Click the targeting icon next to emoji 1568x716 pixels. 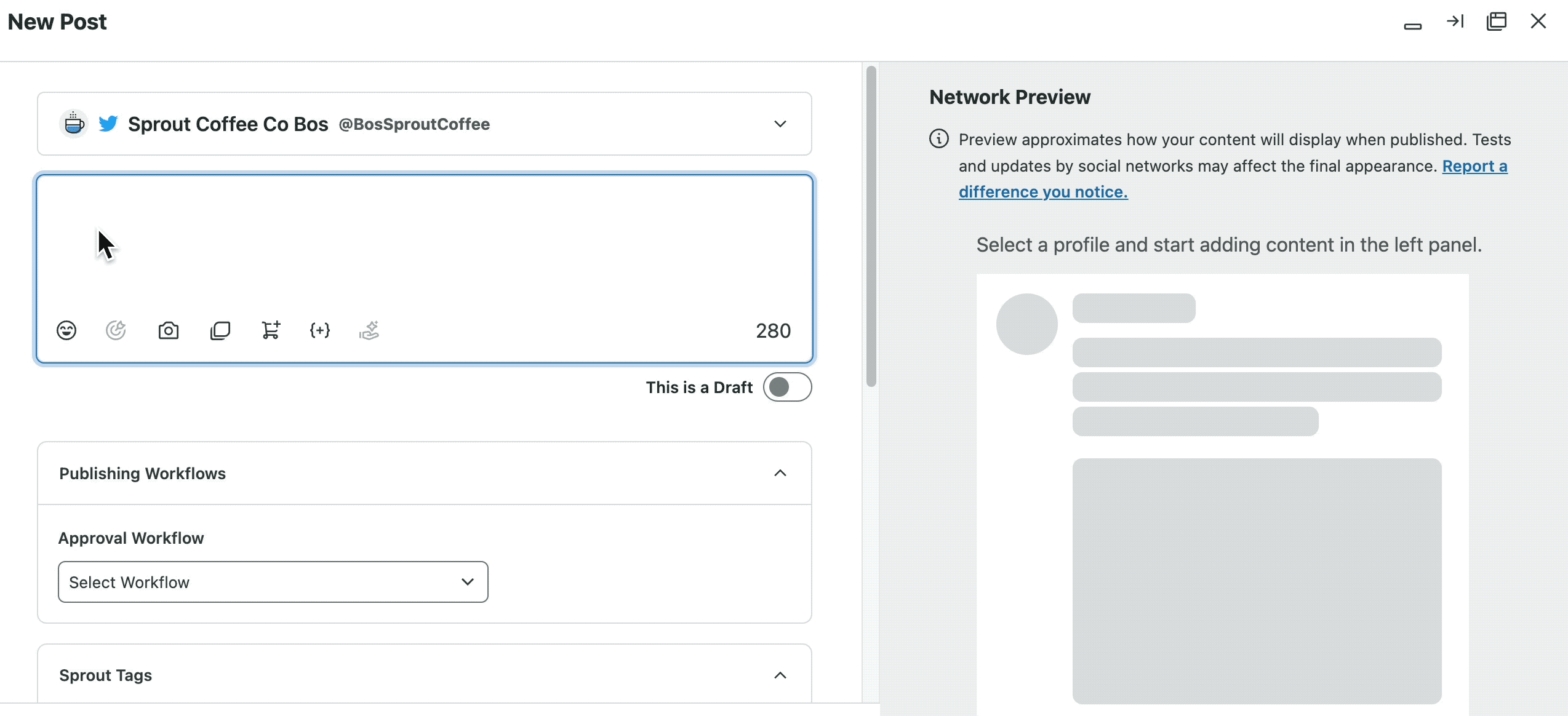coord(116,330)
